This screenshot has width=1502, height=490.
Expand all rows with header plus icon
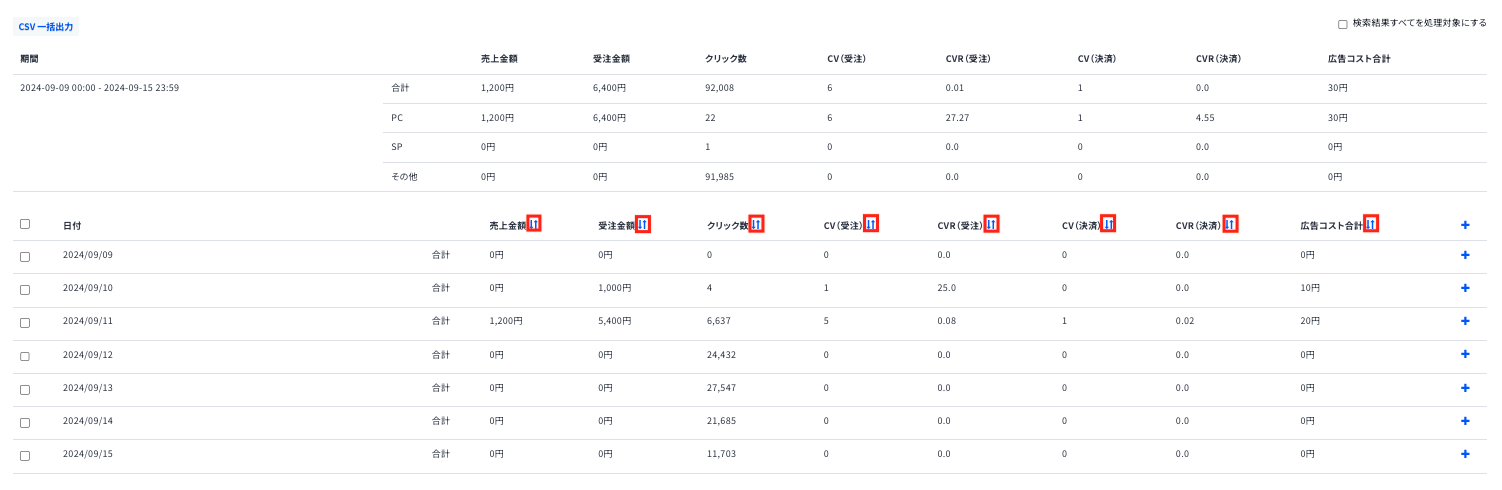1465,225
